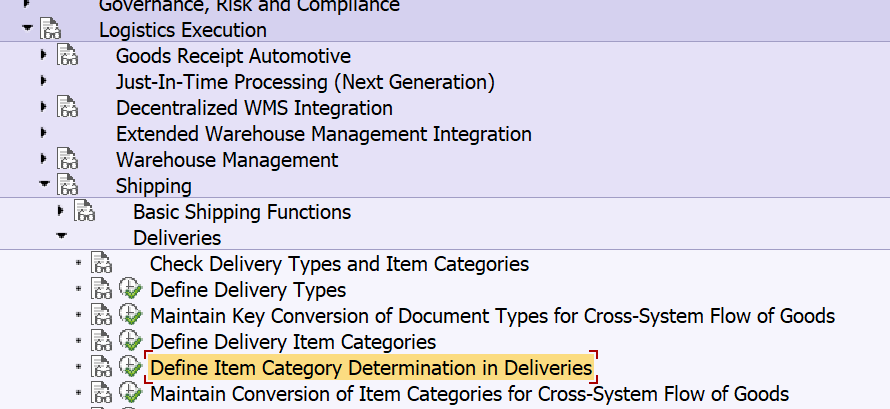Execute Define Delivery Item Categories activity icon
Image resolution: width=890 pixels, height=409 pixels.
130,342
